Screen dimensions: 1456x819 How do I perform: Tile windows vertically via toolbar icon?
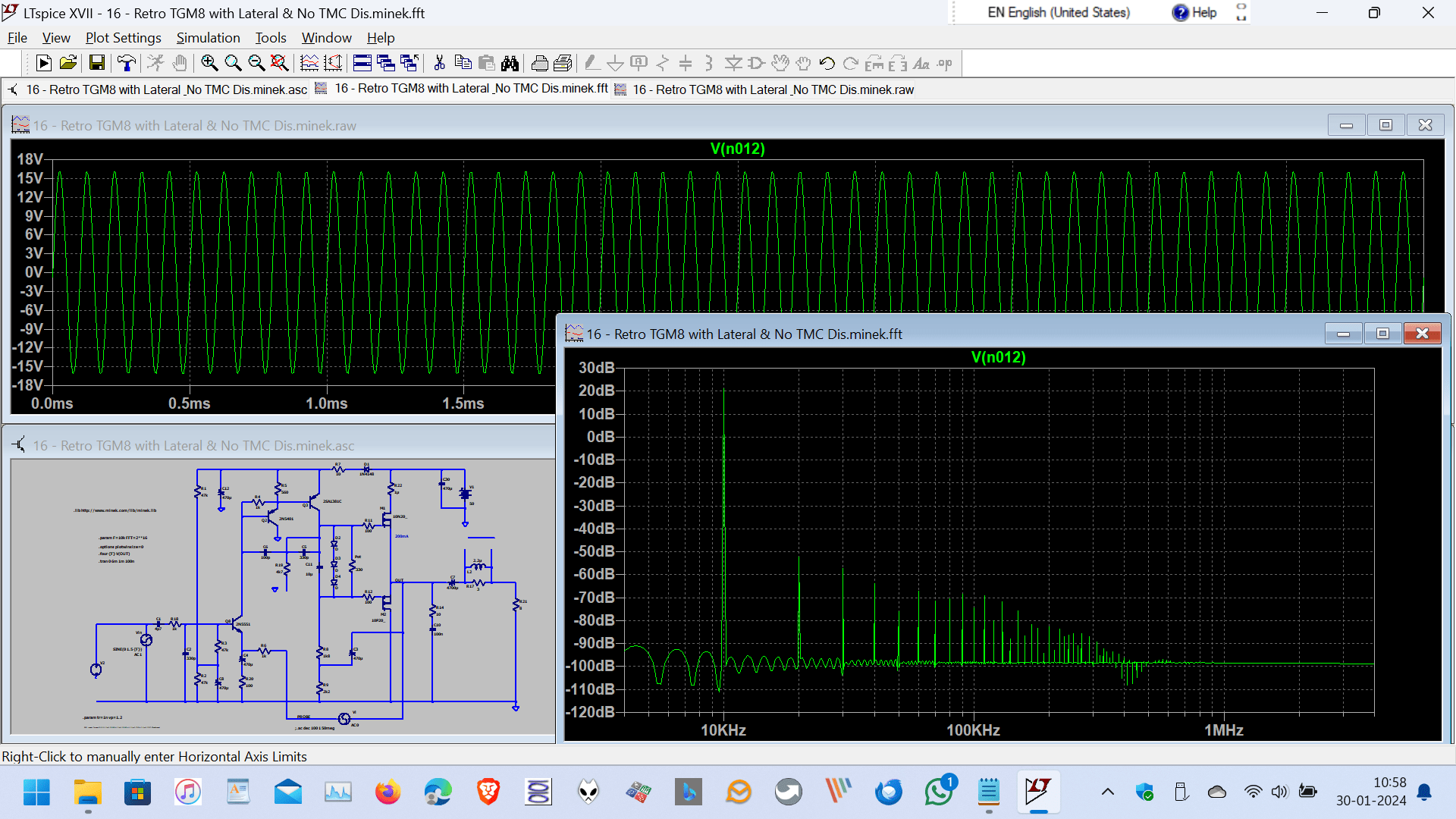(409, 64)
